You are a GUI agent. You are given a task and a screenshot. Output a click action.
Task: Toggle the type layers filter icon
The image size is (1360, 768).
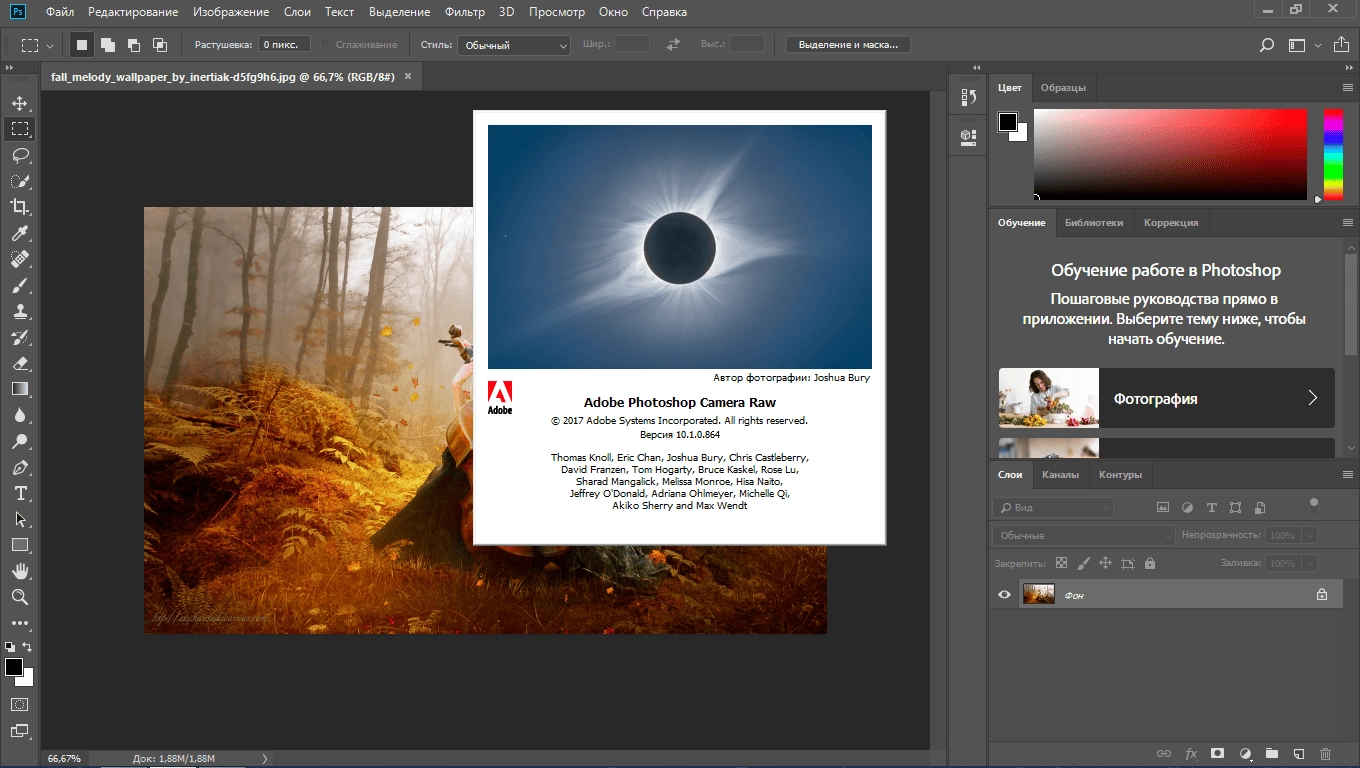click(1211, 508)
